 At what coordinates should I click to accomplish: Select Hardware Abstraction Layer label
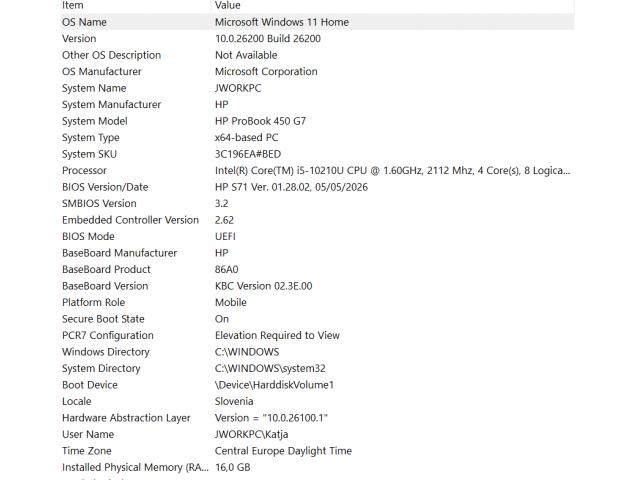(x=126, y=418)
